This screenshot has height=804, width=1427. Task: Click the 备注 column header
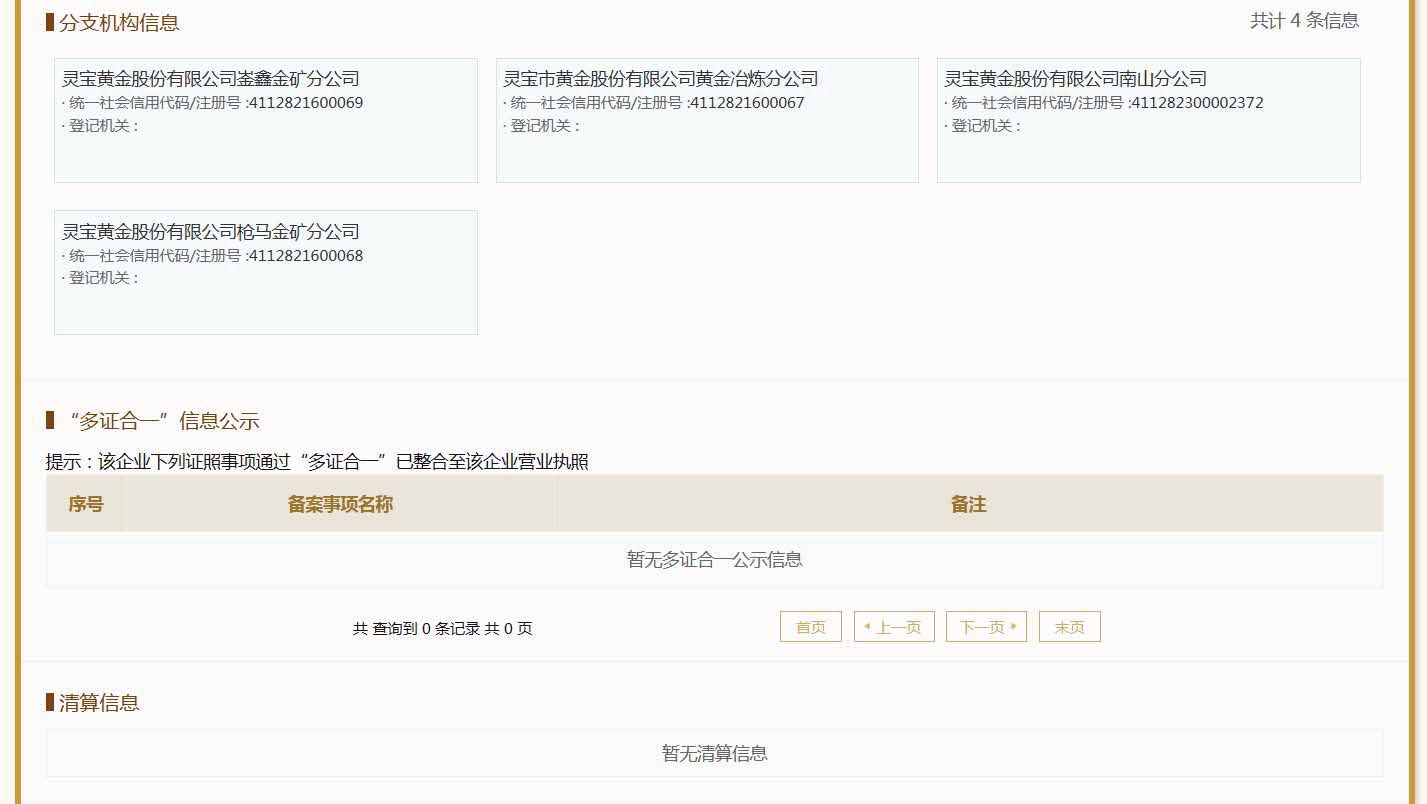[x=968, y=504]
